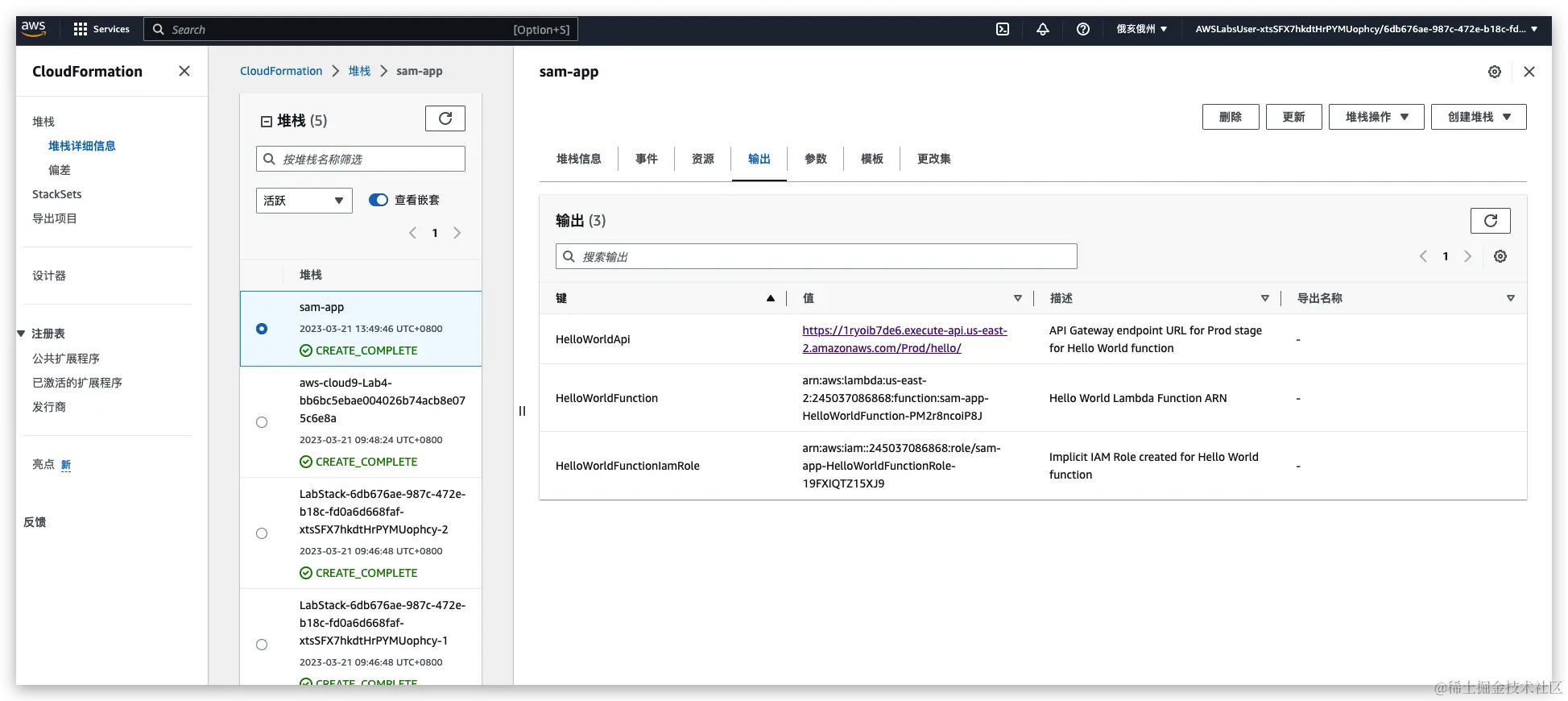
Task: Switch to the 输出 tab
Action: [x=759, y=159]
